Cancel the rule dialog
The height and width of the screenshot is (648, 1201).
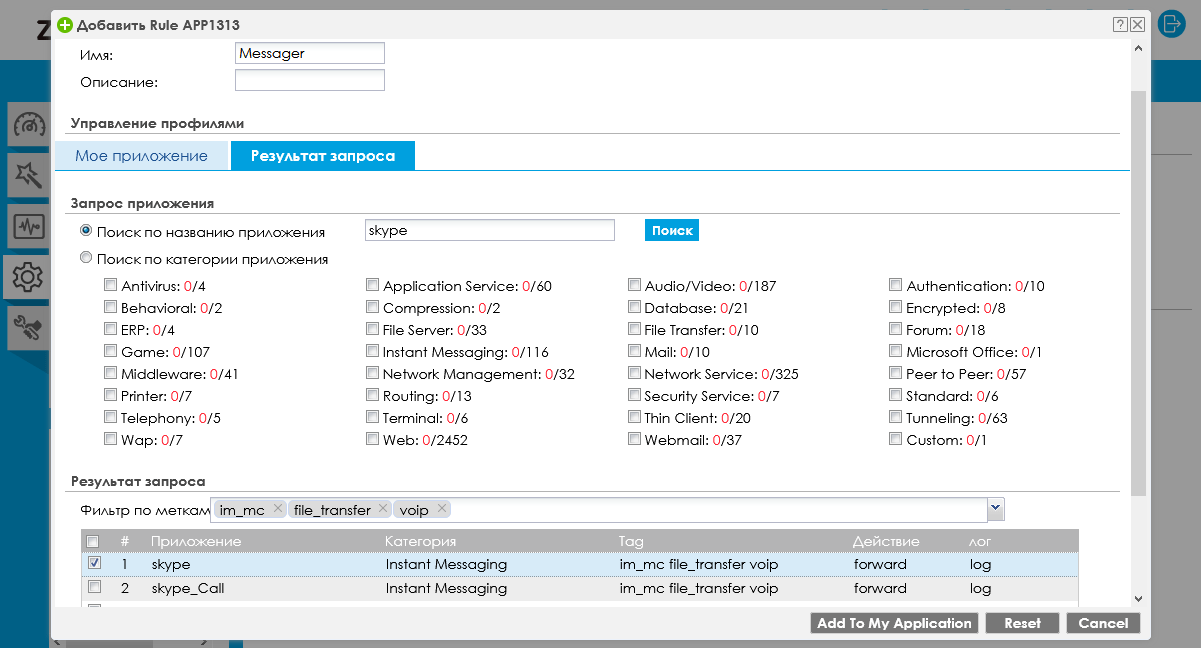pyautogui.click(x=1104, y=623)
